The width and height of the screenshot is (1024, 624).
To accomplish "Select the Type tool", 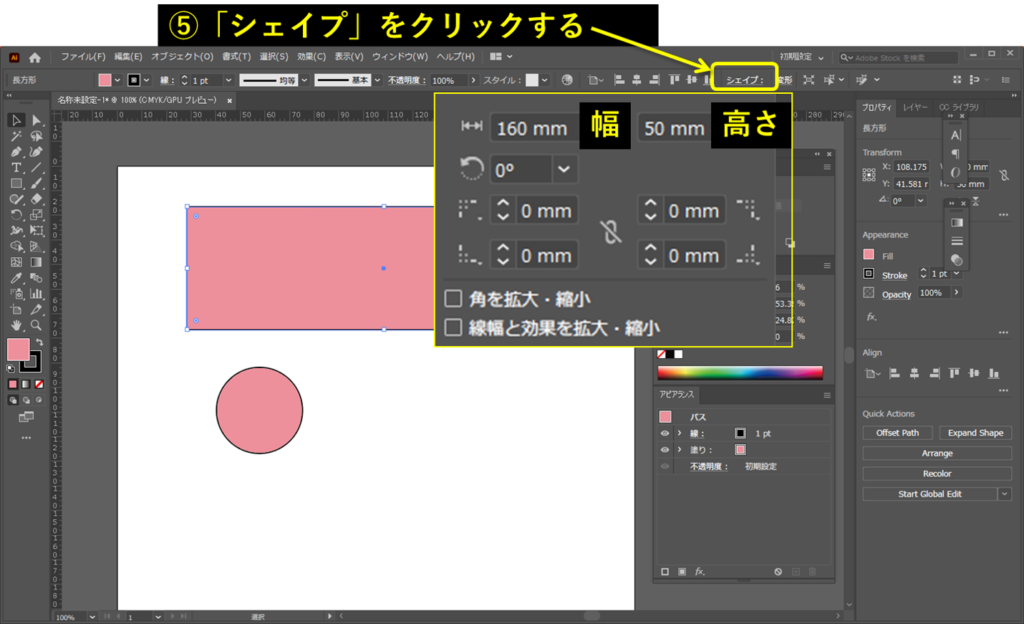I will point(17,167).
